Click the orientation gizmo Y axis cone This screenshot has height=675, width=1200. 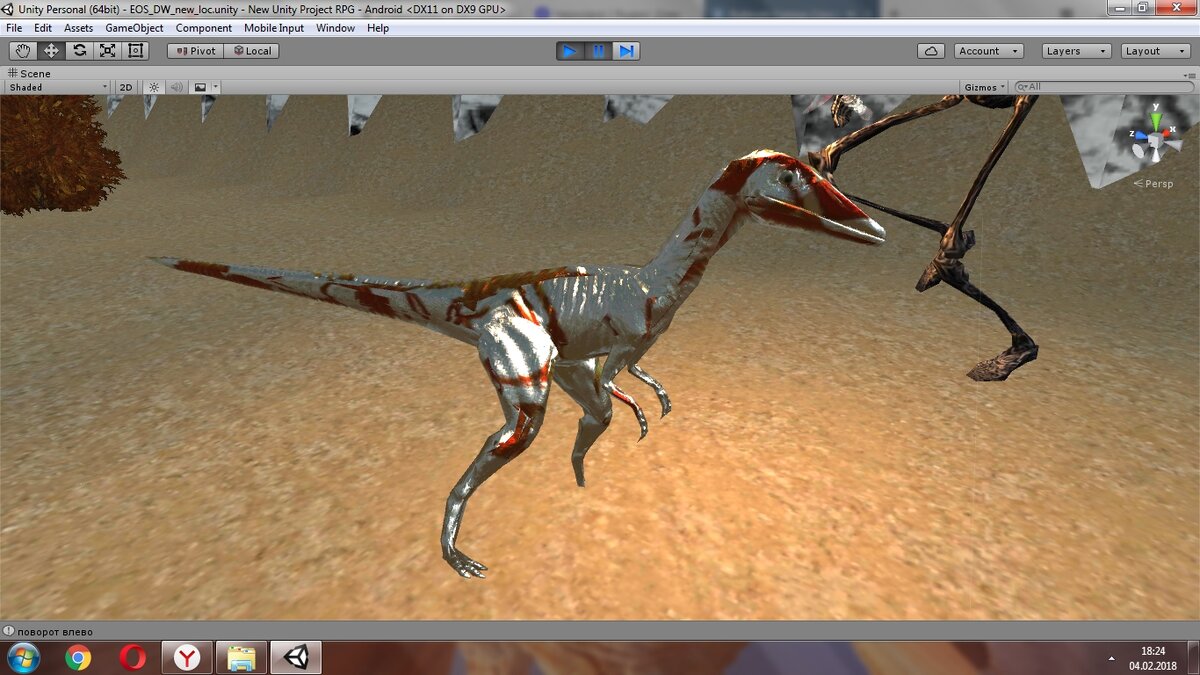click(x=1156, y=119)
